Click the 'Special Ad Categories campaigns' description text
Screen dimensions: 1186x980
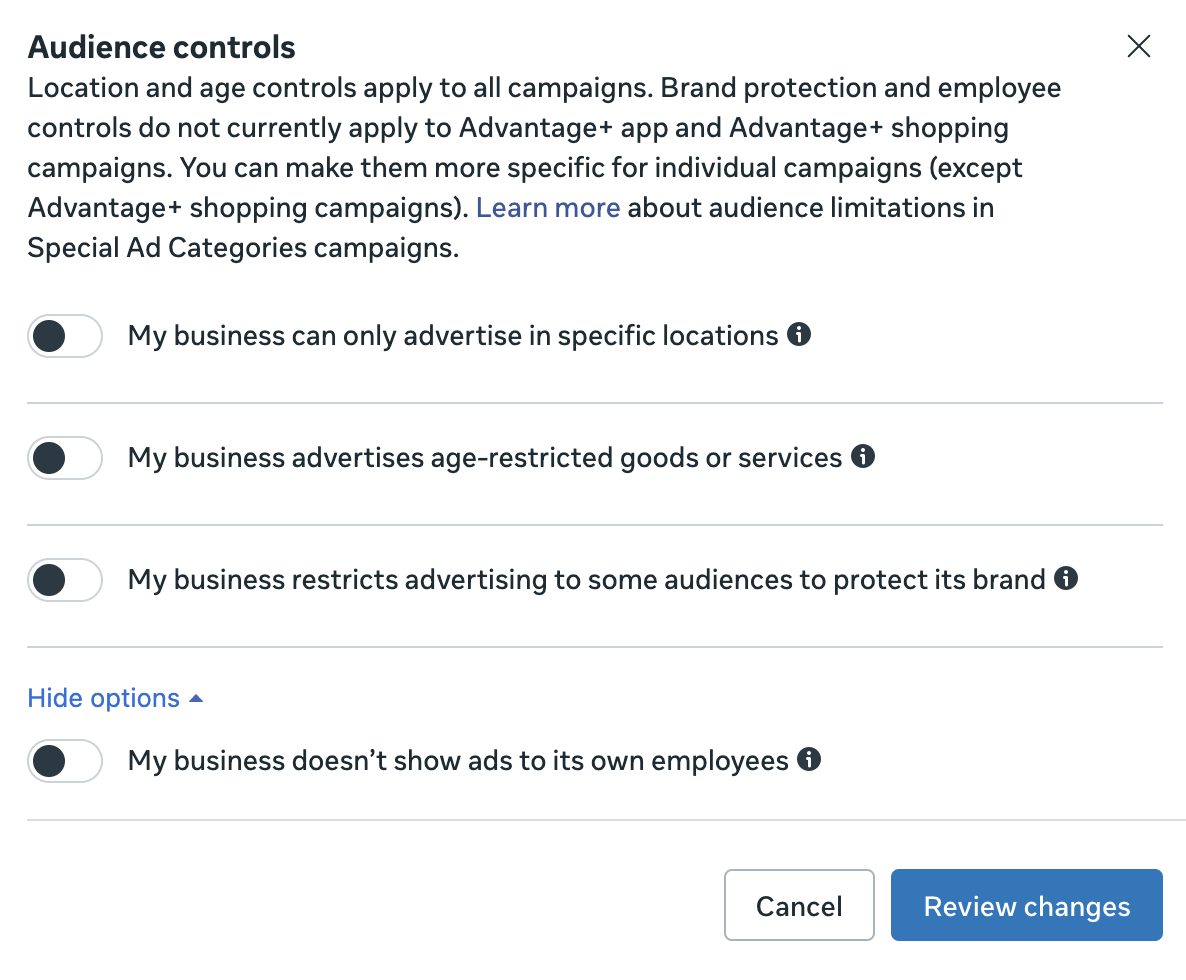[243, 248]
